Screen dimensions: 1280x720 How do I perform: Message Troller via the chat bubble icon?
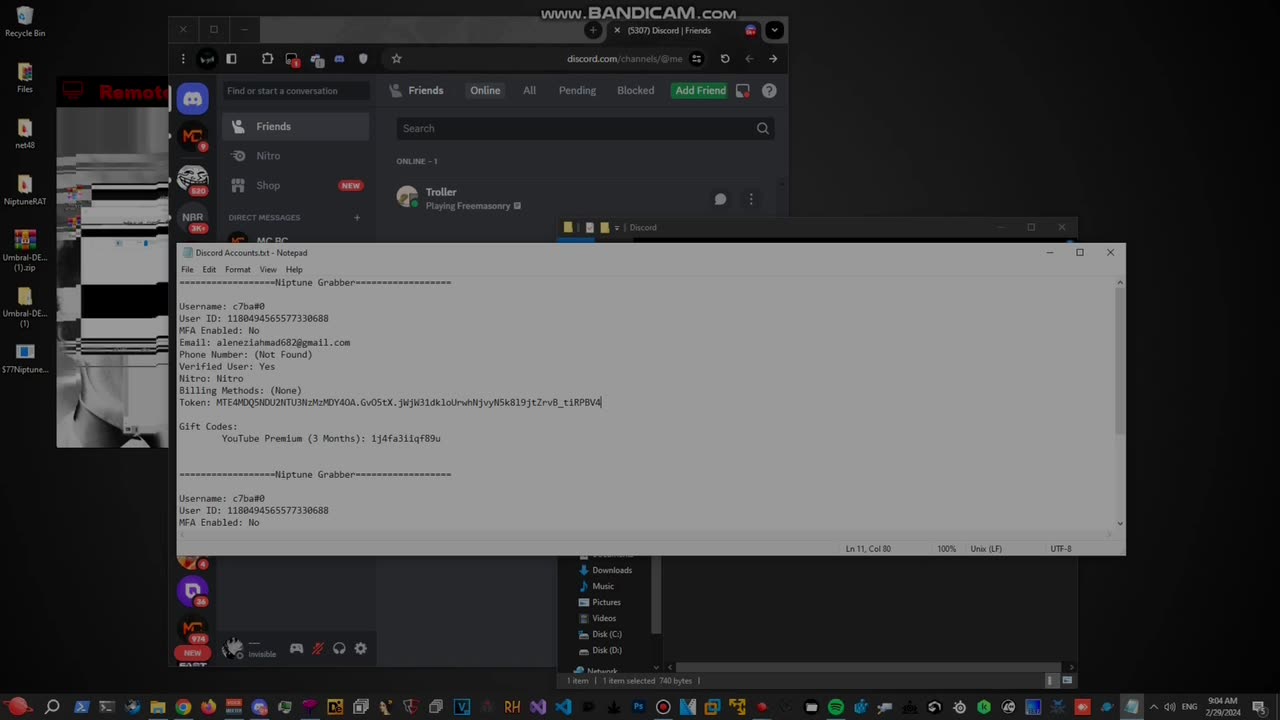(x=720, y=199)
